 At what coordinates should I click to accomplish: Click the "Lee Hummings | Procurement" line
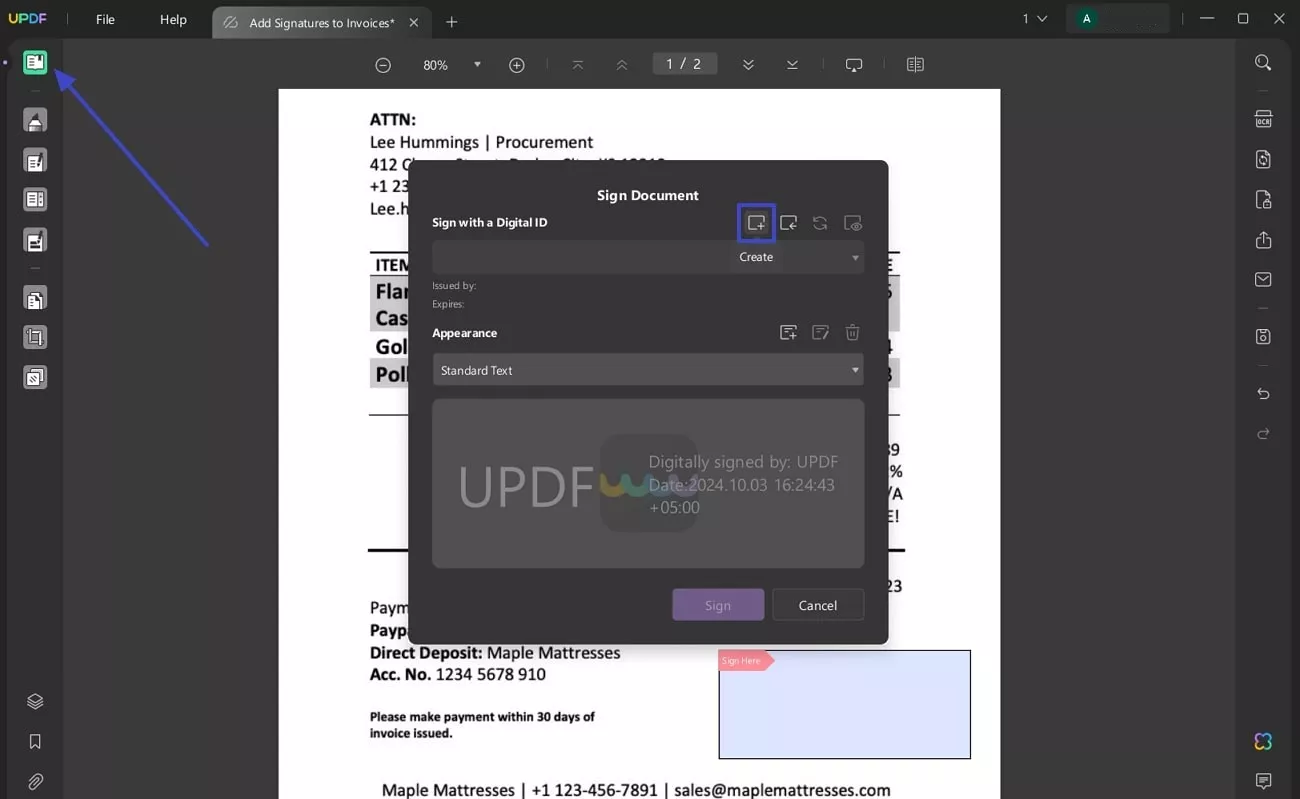tap(481, 142)
